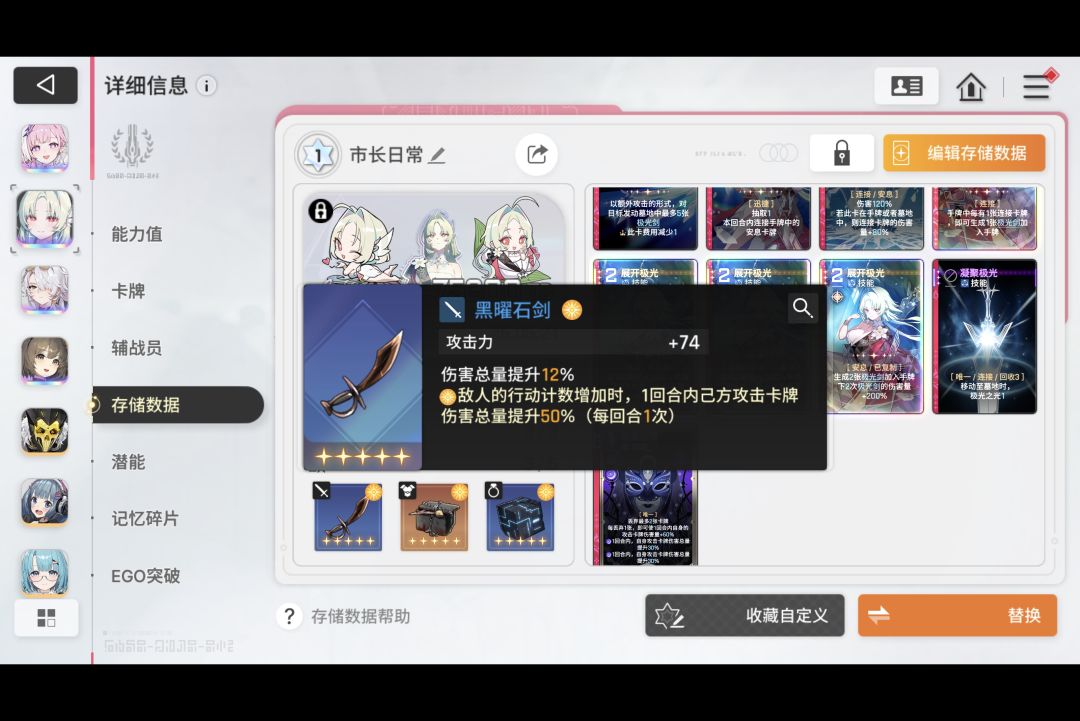Screen dimensions: 1080x721
Task: Select the obsidian sword weapon slot
Action: tap(348, 516)
